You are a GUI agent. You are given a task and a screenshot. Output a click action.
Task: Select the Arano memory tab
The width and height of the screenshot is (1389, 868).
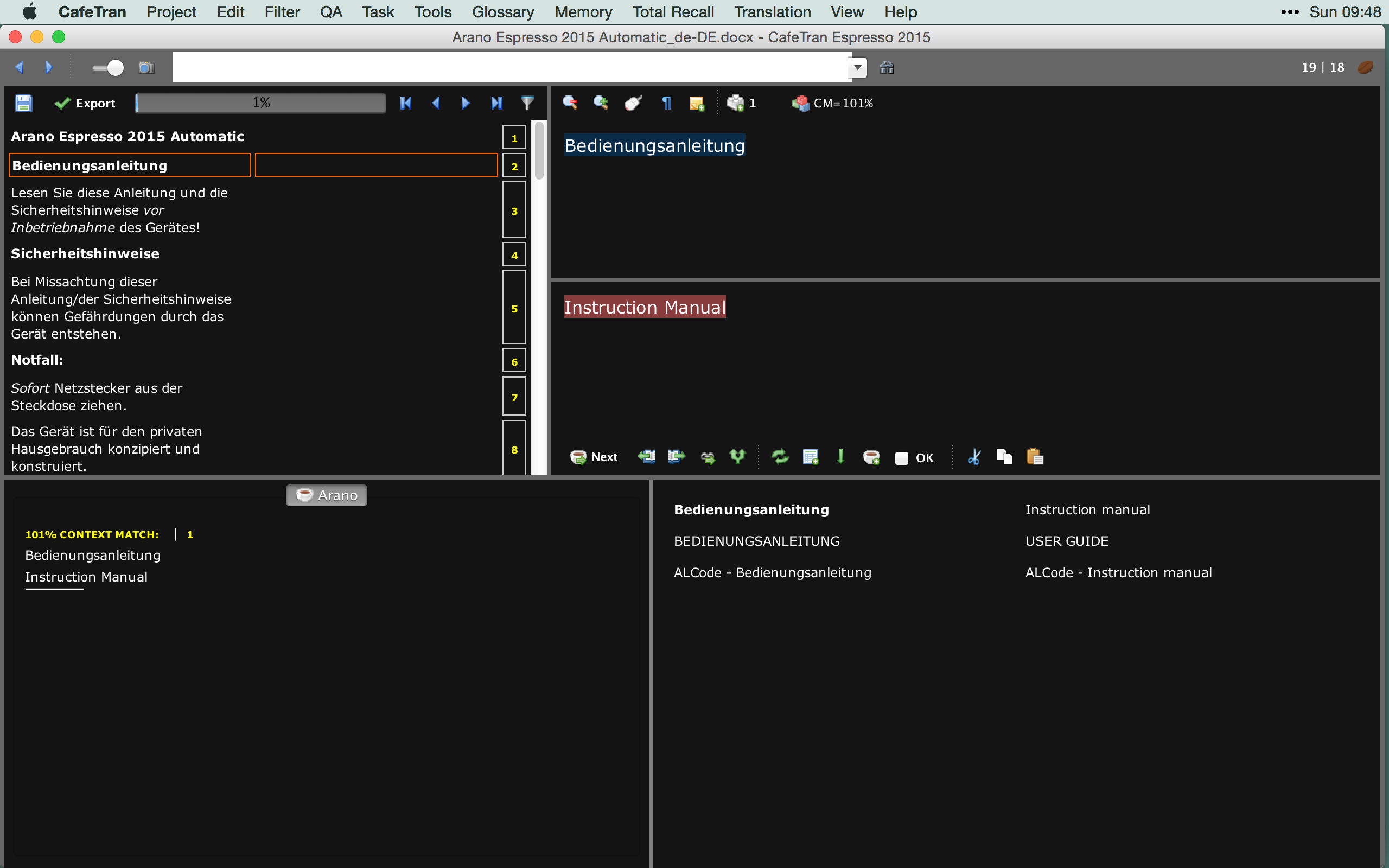327,495
